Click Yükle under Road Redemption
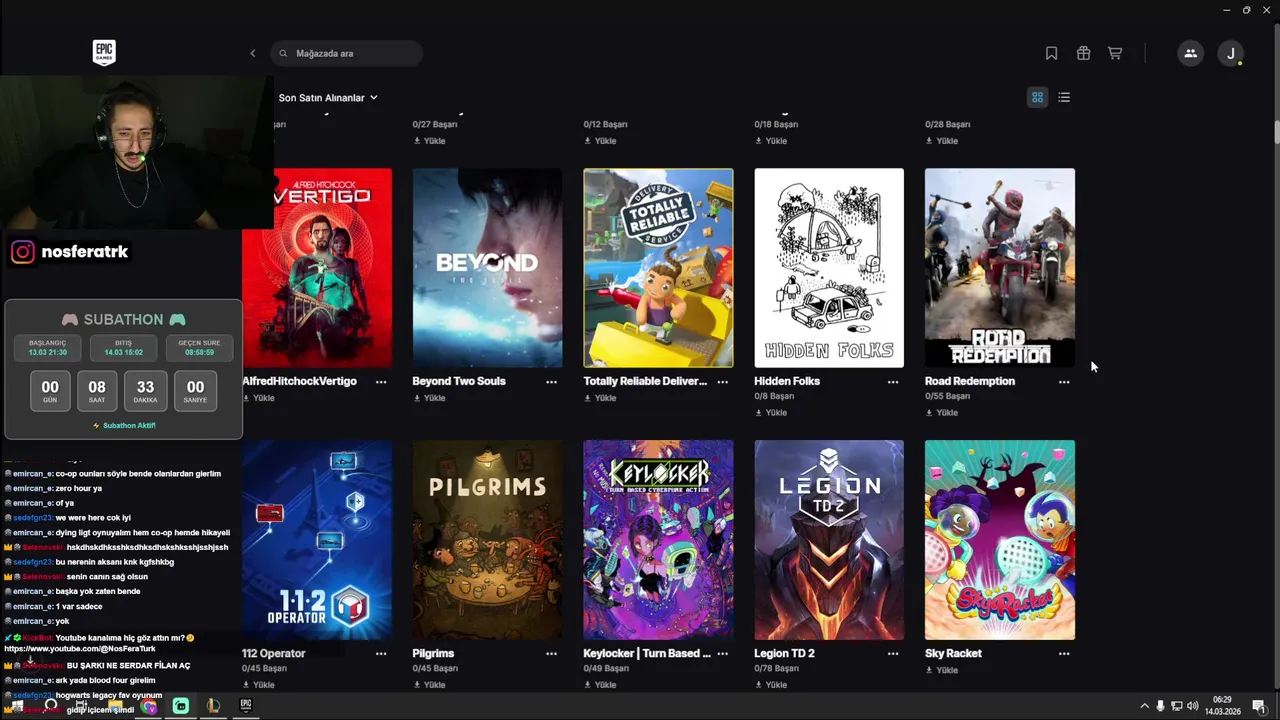Image resolution: width=1280 pixels, height=720 pixels. [942, 413]
